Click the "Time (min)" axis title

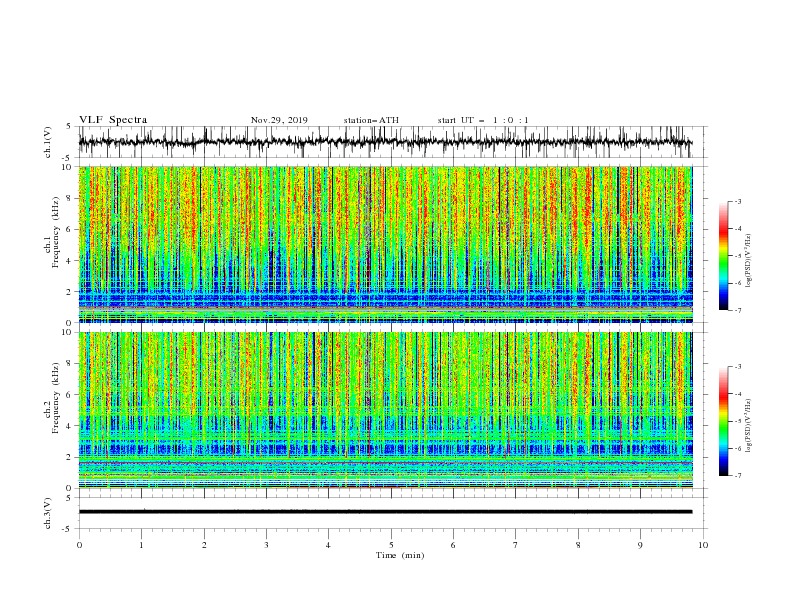point(400,555)
